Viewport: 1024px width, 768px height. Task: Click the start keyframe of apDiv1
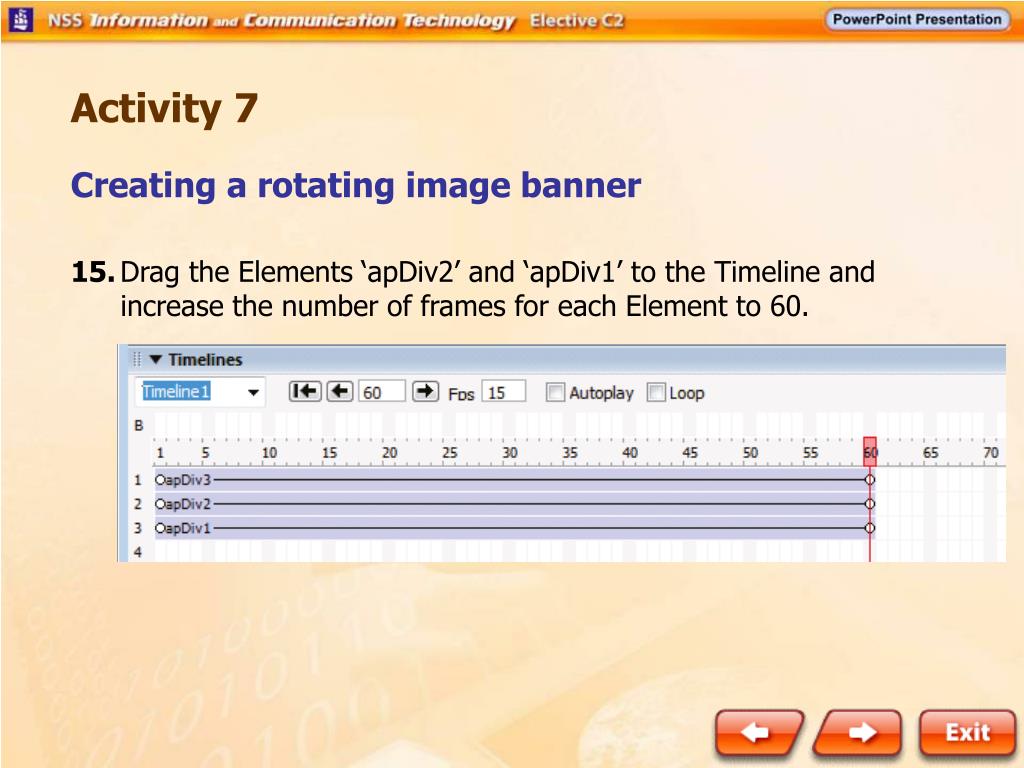point(159,528)
